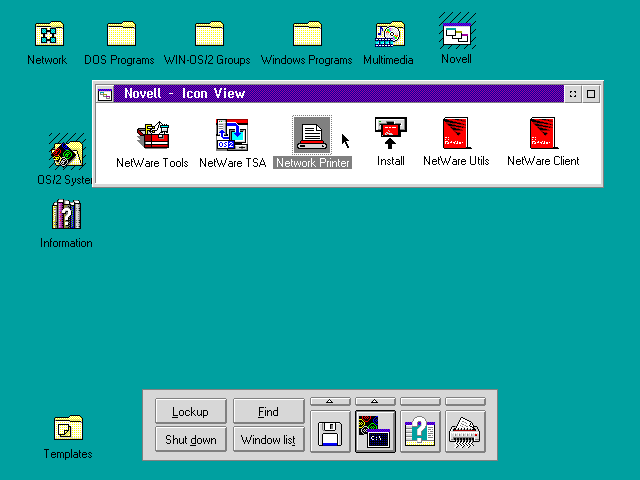This screenshot has width=640, height=480.
Task: Open the Network folder icon on desktop
Action: pos(49,34)
